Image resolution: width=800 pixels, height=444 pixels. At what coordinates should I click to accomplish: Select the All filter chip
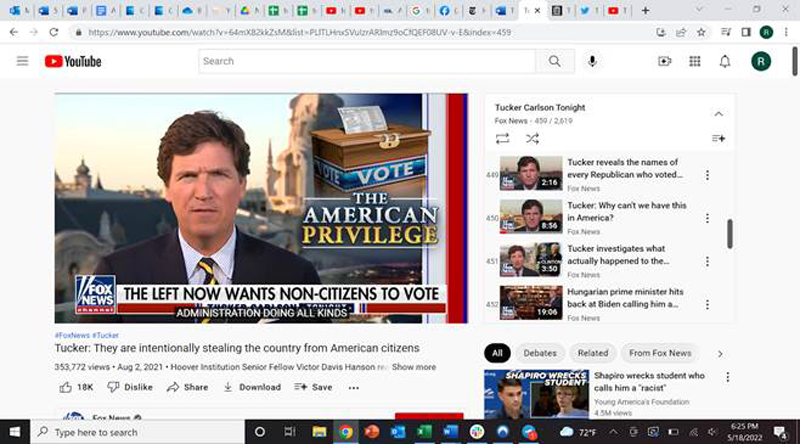click(497, 353)
